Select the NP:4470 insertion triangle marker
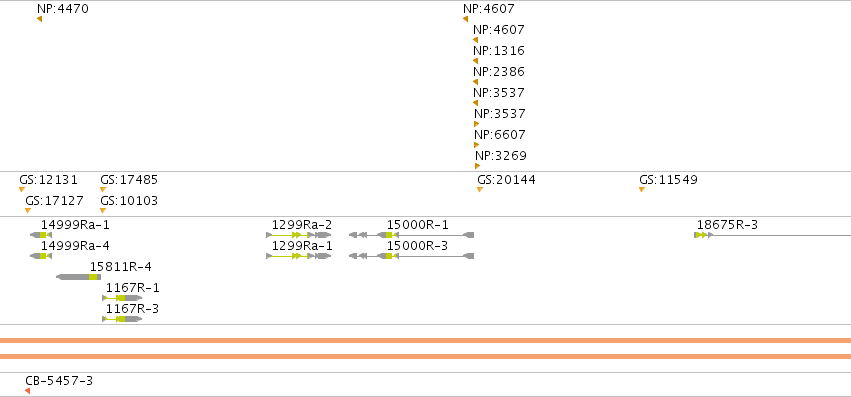851x397 pixels. (x=39, y=19)
